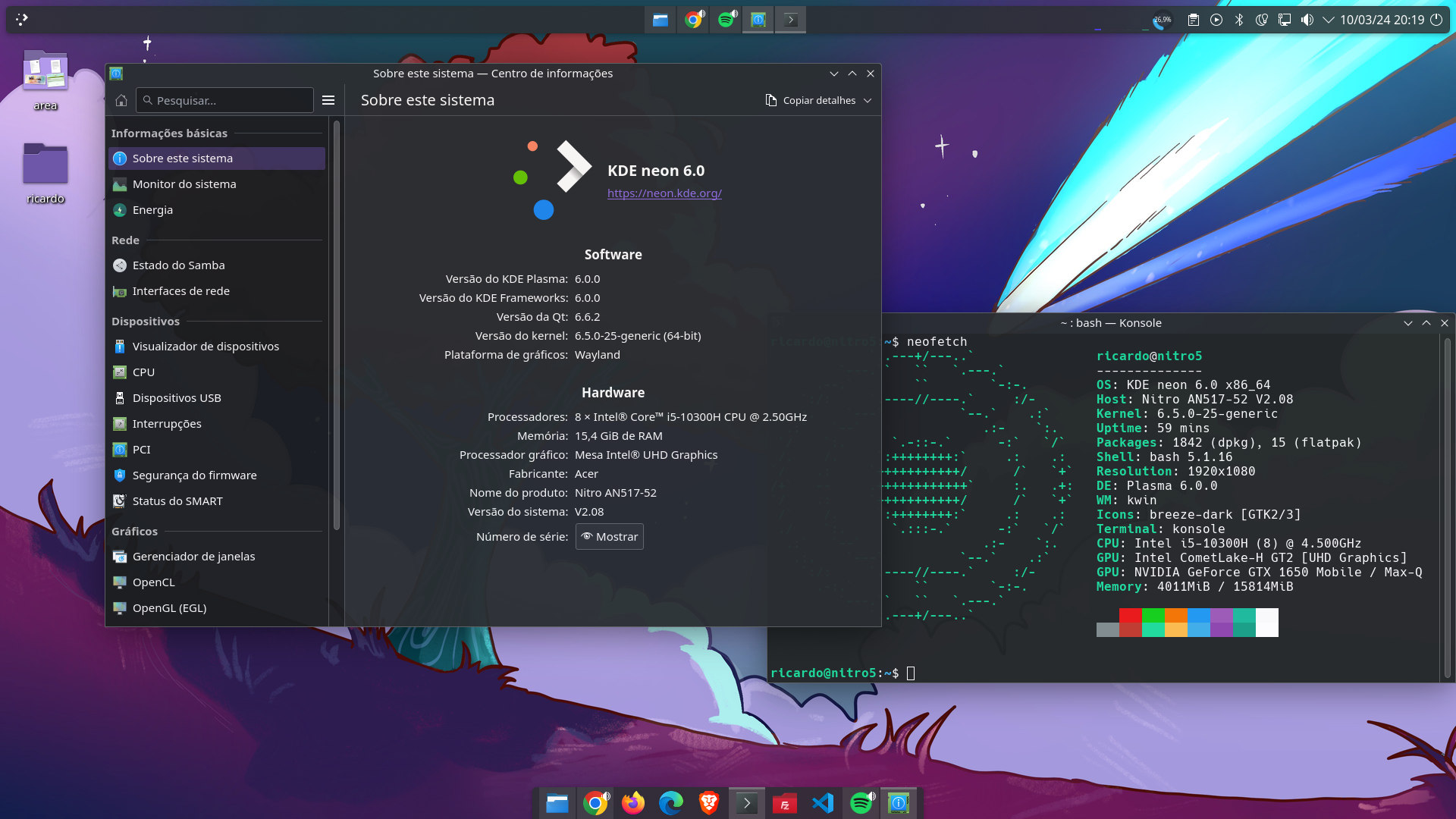Open the 'Interrupções' entry
This screenshot has height=819, width=1456.
coord(217,424)
